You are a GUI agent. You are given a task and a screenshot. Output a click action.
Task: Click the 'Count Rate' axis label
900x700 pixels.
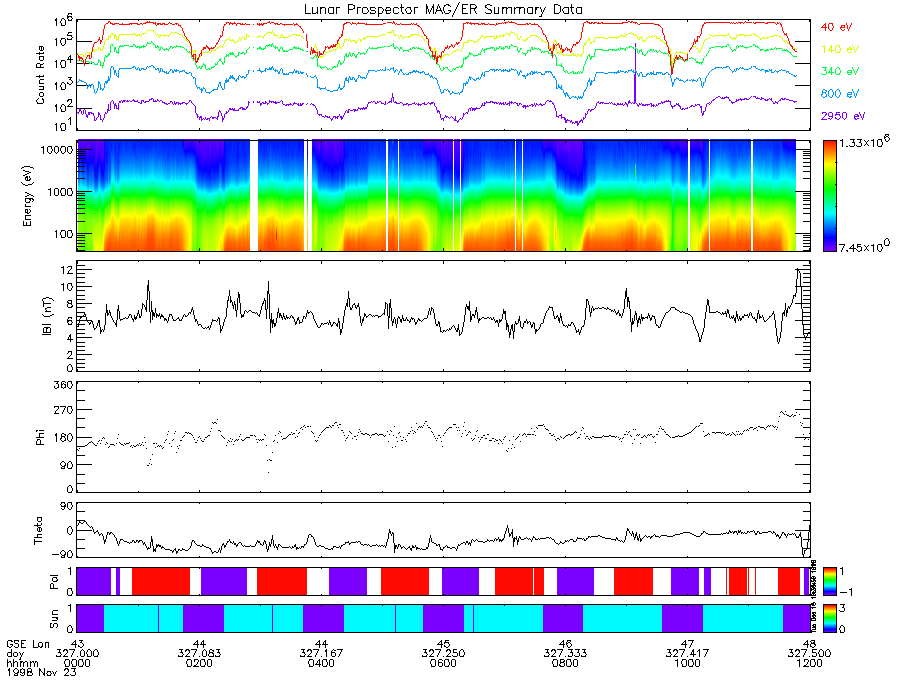[x=40, y=75]
